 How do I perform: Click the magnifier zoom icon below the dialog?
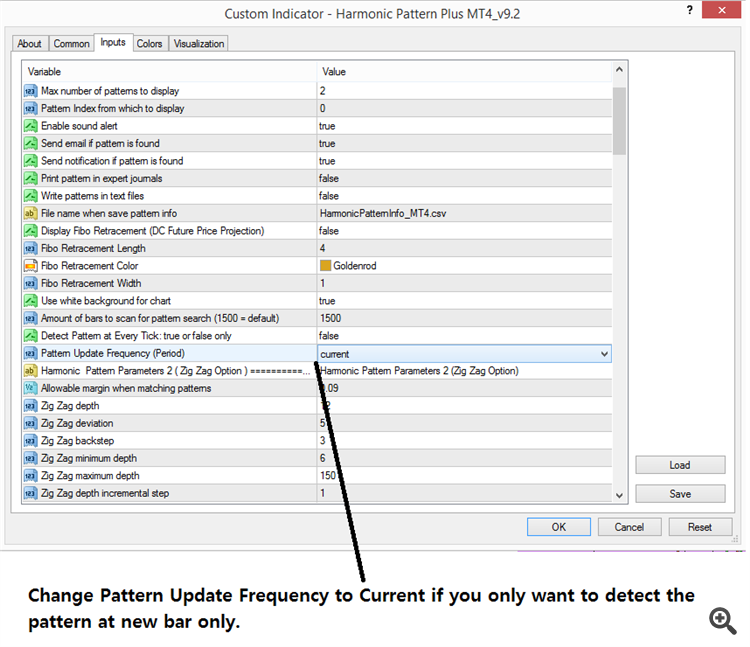(722, 621)
